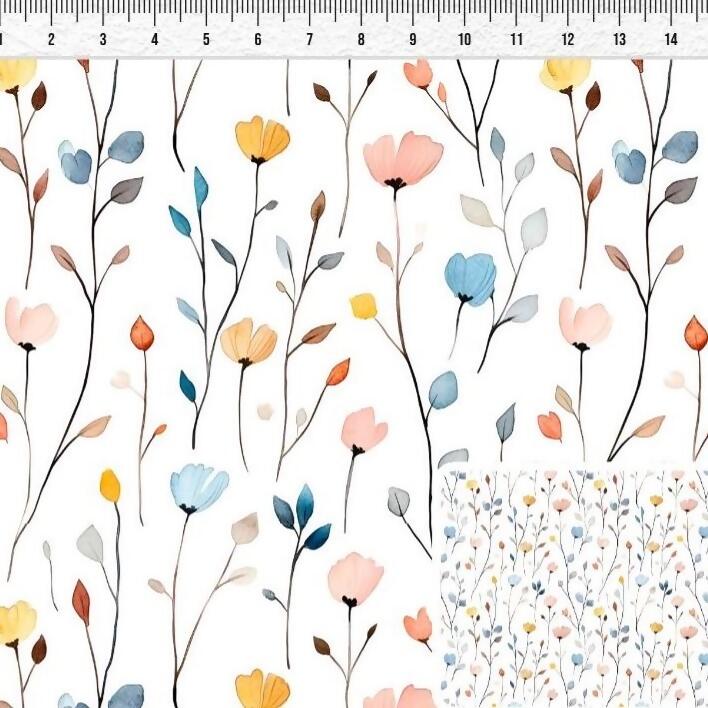This screenshot has width=708, height=708.
Task: Click the ruler number 6
Action: (258, 40)
